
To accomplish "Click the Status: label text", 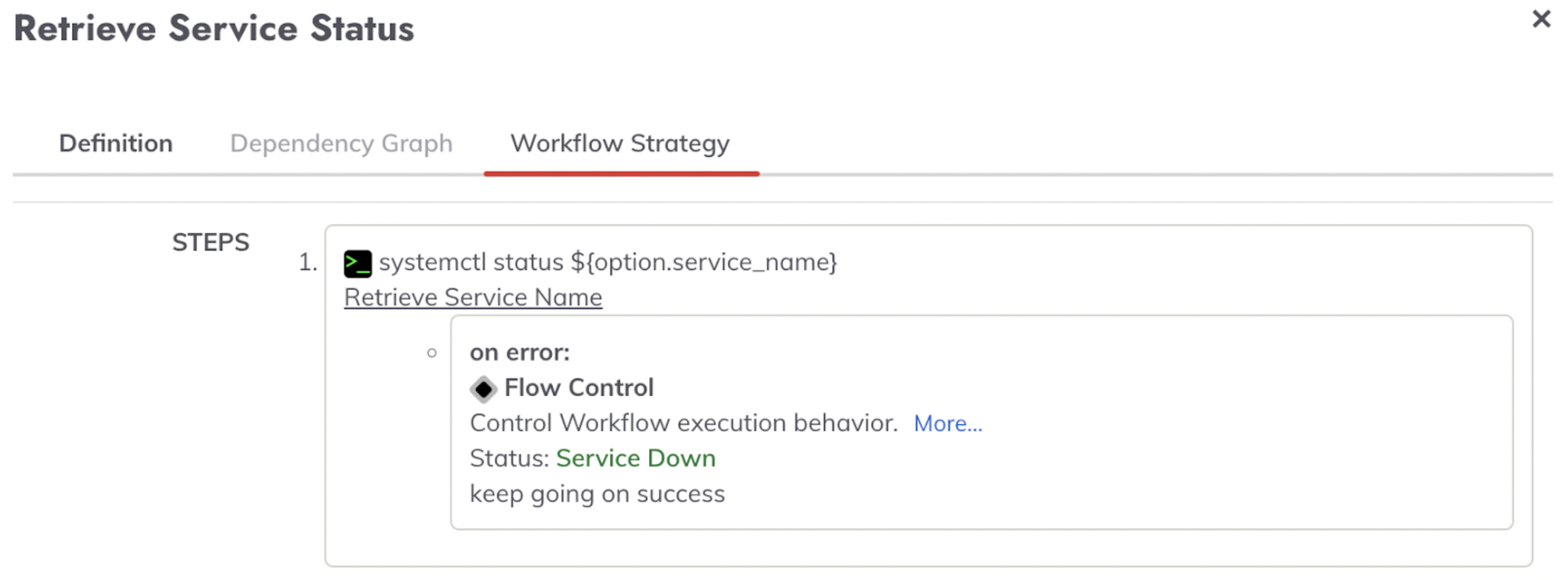I will pos(509,459).
